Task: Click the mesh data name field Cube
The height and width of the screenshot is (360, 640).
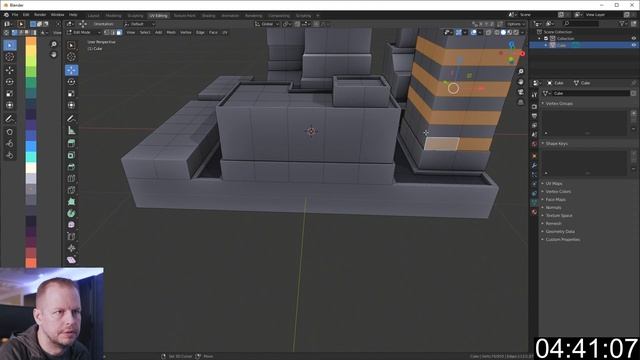Action: (591, 93)
